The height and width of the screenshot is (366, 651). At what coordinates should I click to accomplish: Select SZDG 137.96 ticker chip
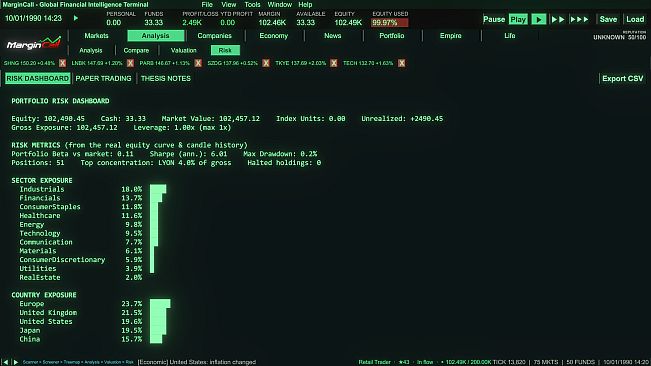[x=232, y=63]
